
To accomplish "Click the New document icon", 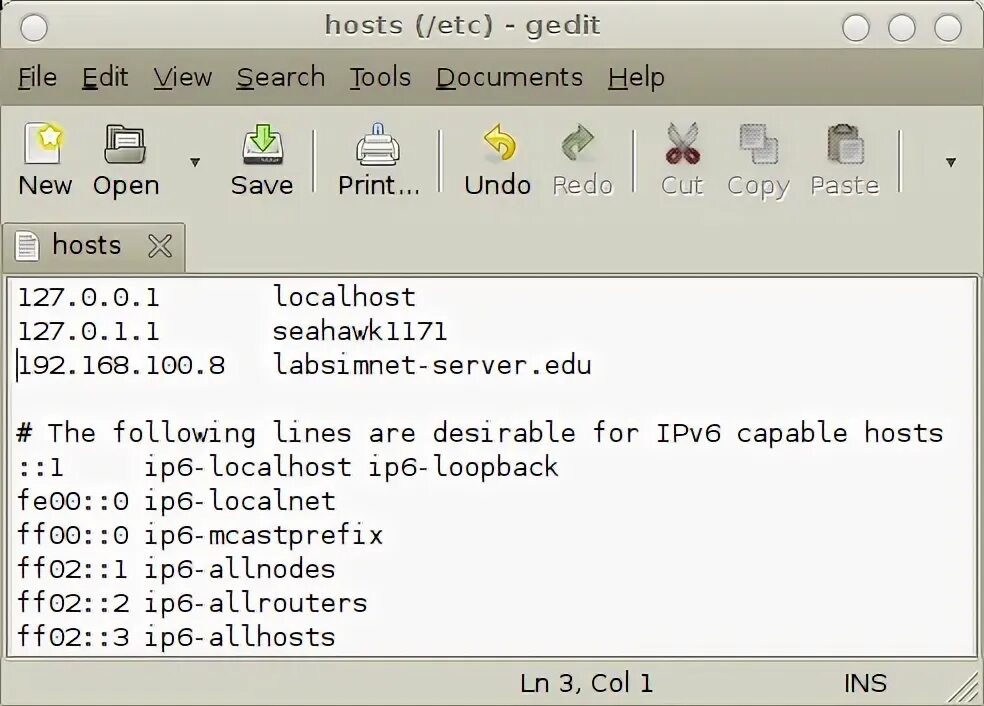I will 44,144.
